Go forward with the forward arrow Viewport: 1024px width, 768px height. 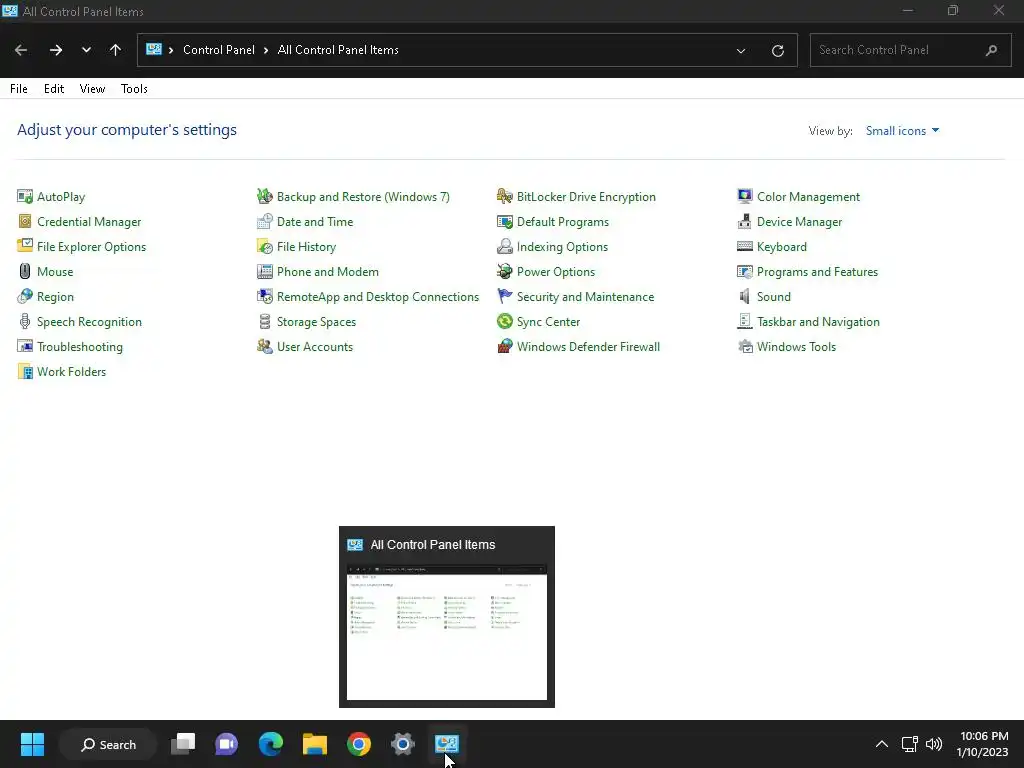click(x=56, y=50)
